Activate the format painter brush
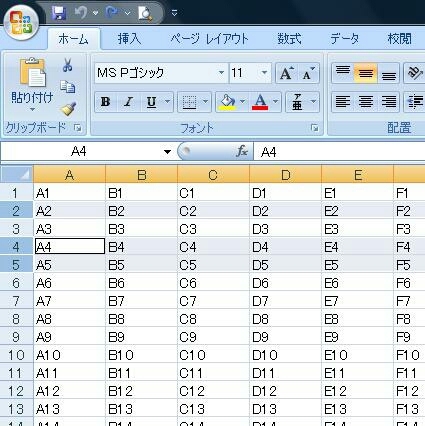 [x=68, y=109]
